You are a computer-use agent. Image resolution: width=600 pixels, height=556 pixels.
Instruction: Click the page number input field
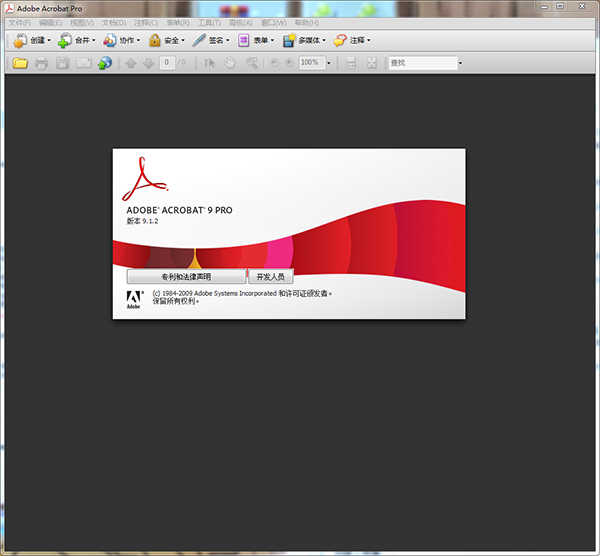coord(167,62)
